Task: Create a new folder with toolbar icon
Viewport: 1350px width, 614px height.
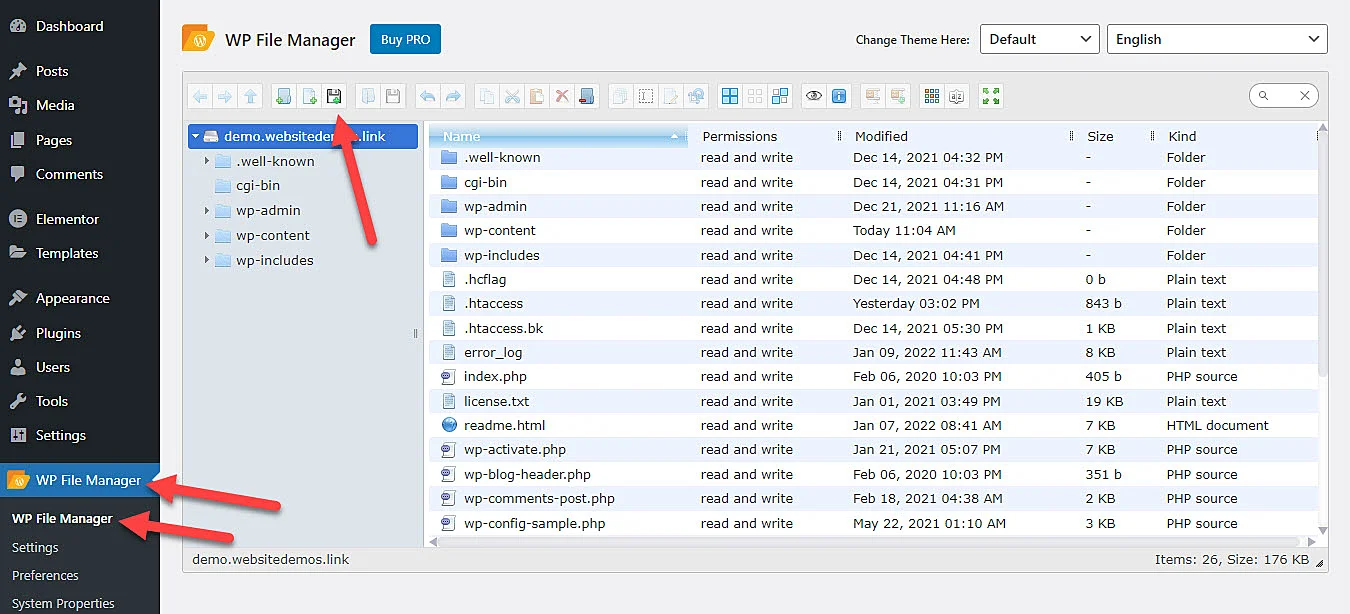Action: [284, 96]
